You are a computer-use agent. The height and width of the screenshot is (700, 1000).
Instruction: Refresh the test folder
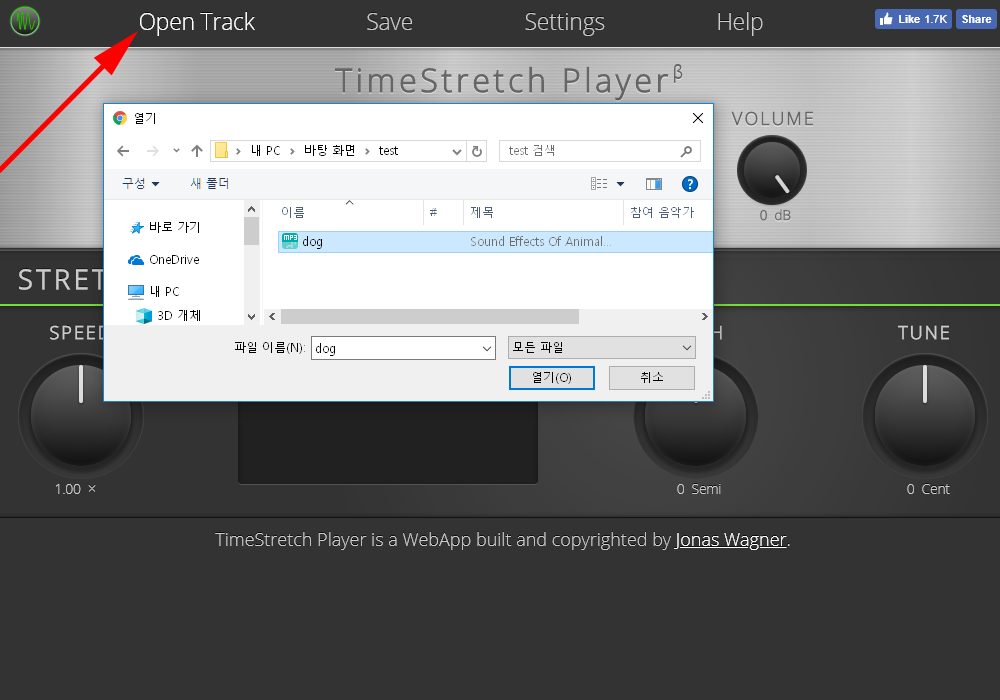tap(476, 152)
